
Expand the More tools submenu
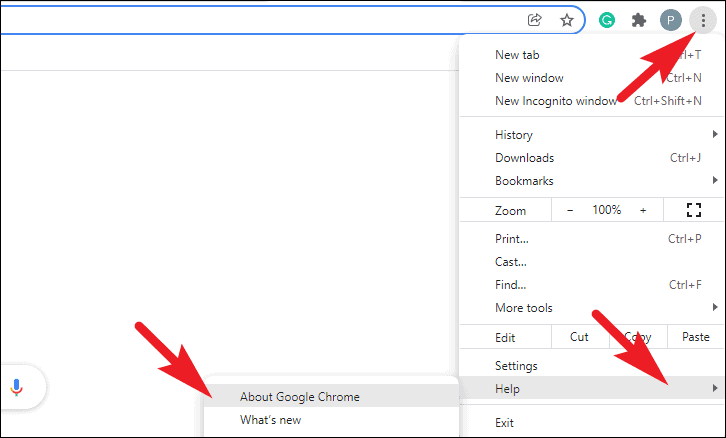pyautogui.click(x=592, y=308)
